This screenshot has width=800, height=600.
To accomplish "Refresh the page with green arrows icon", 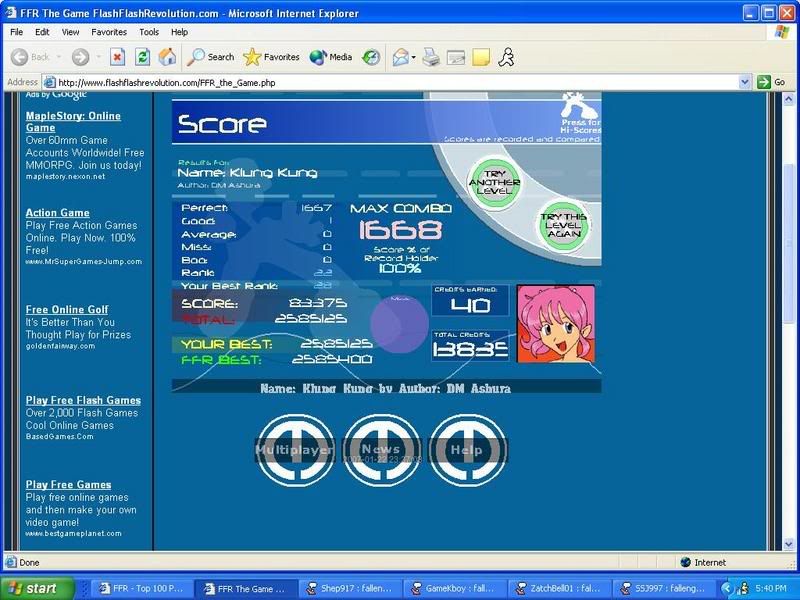I will tap(142, 57).
